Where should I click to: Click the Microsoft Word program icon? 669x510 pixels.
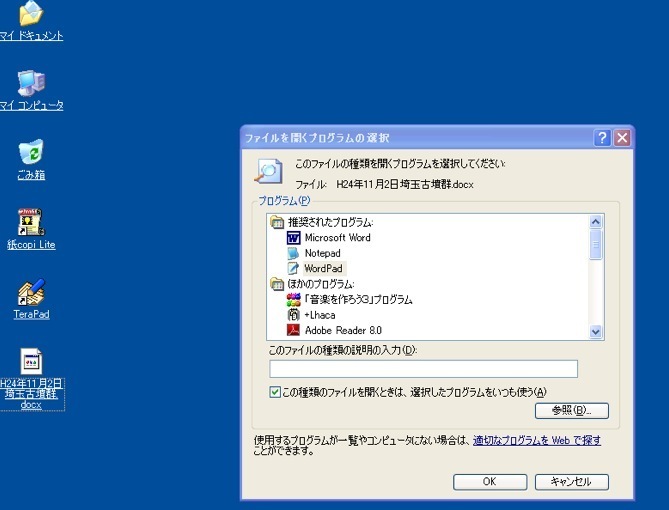coord(293,238)
